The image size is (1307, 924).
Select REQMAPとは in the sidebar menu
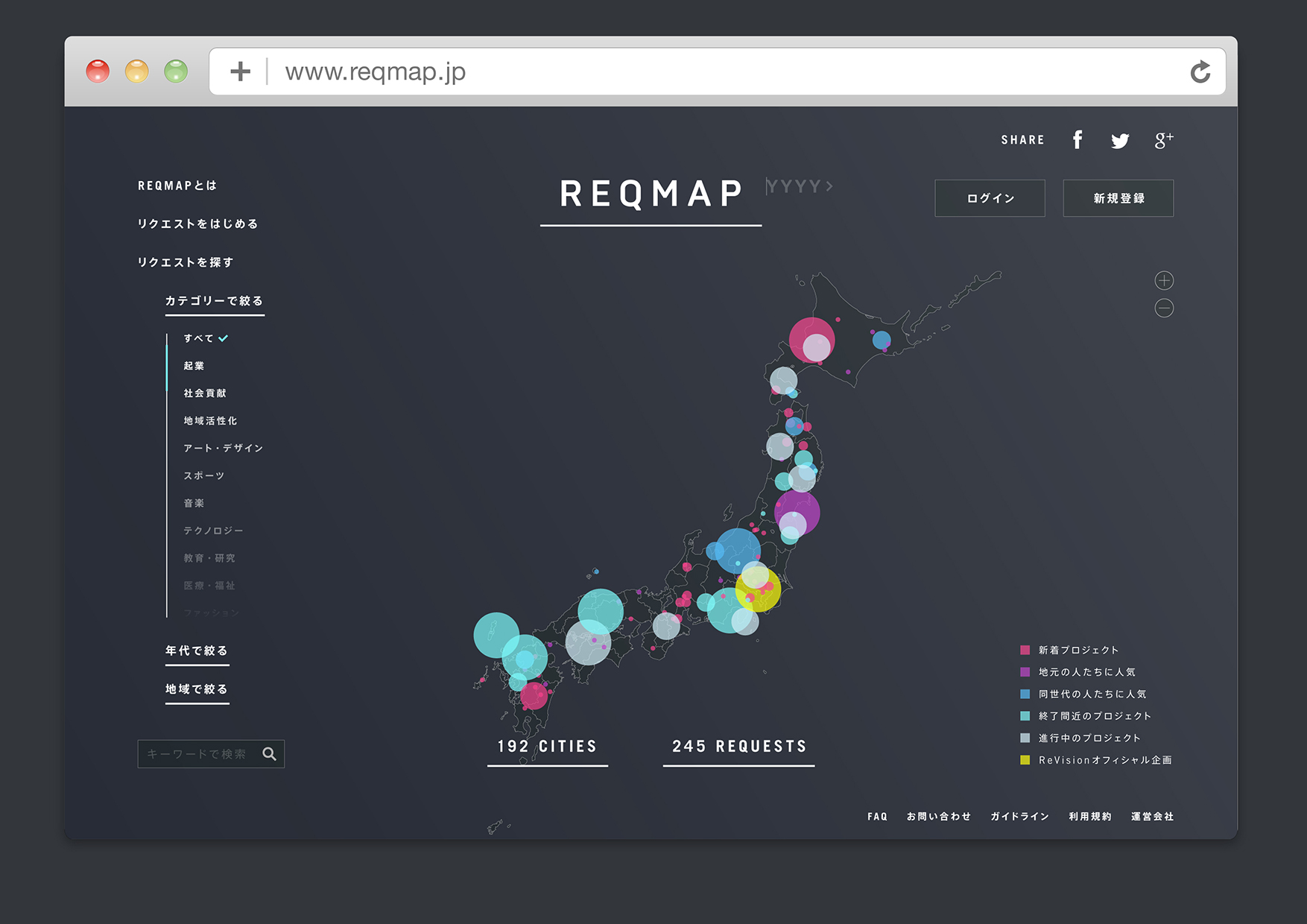[176, 186]
